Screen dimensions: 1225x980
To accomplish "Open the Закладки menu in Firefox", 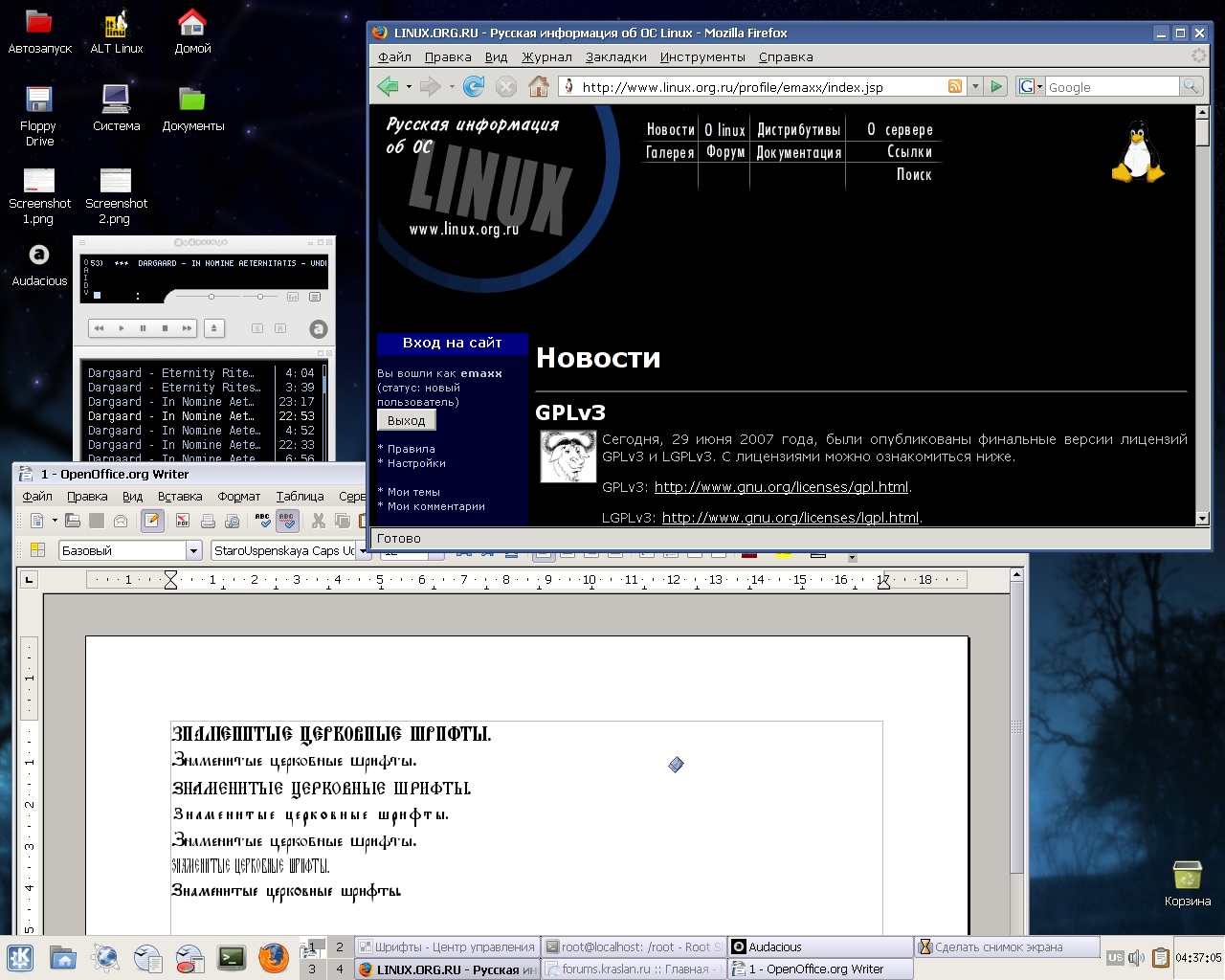I will pyautogui.click(x=615, y=56).
